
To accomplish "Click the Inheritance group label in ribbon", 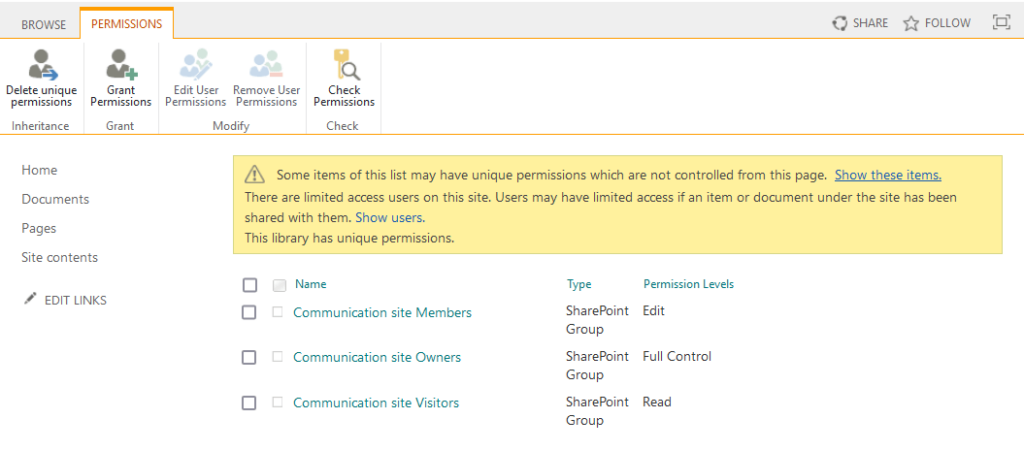I will pyautogui.click(x=40, y=126).
